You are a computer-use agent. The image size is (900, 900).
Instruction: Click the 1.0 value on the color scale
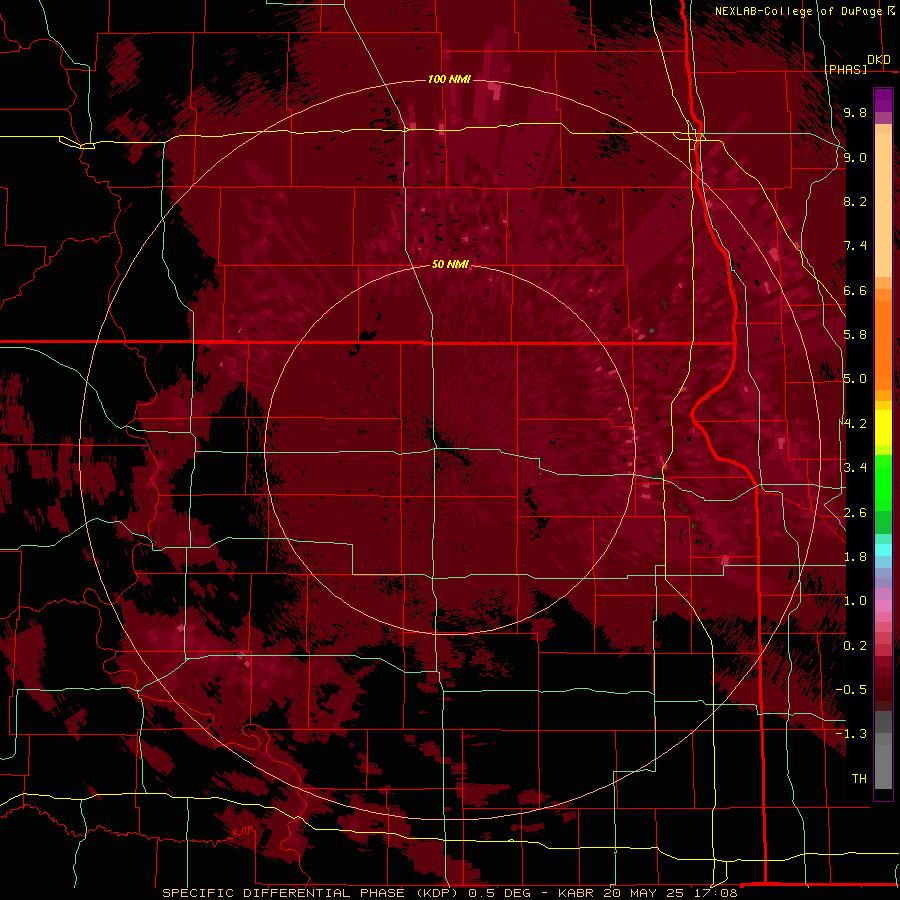pos(855,601)
